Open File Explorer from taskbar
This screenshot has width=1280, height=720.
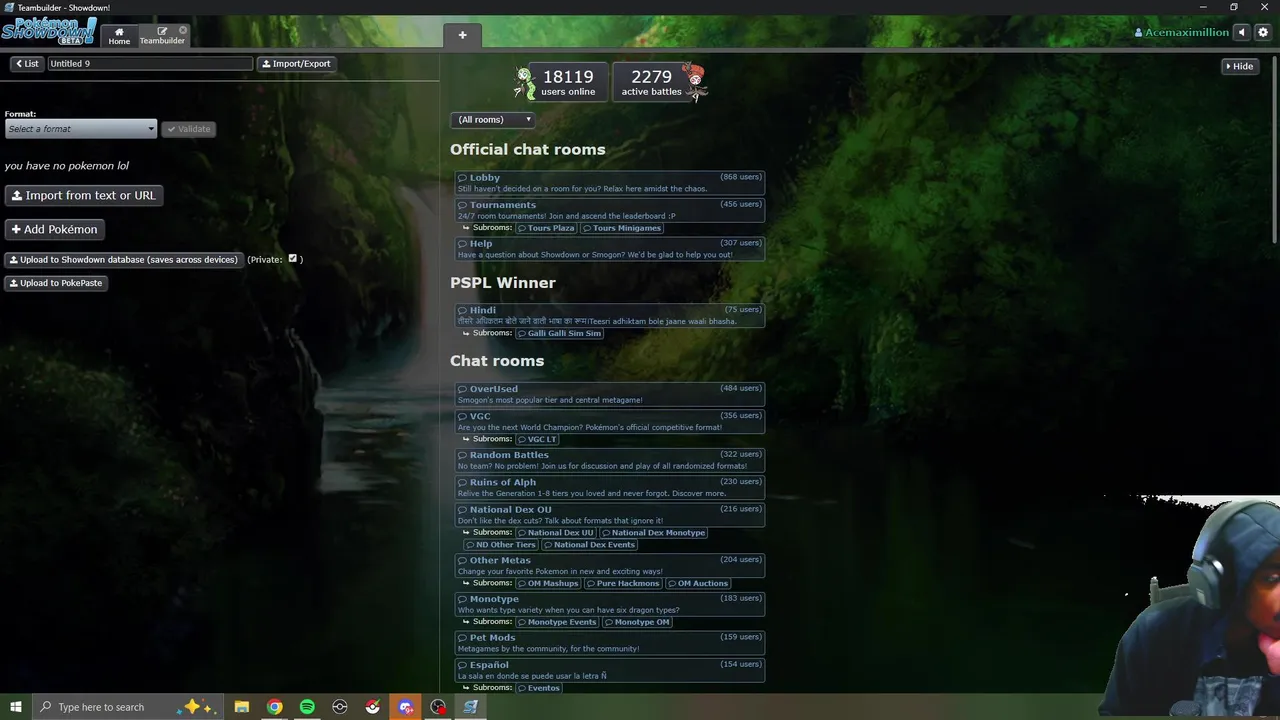(242, 707)
